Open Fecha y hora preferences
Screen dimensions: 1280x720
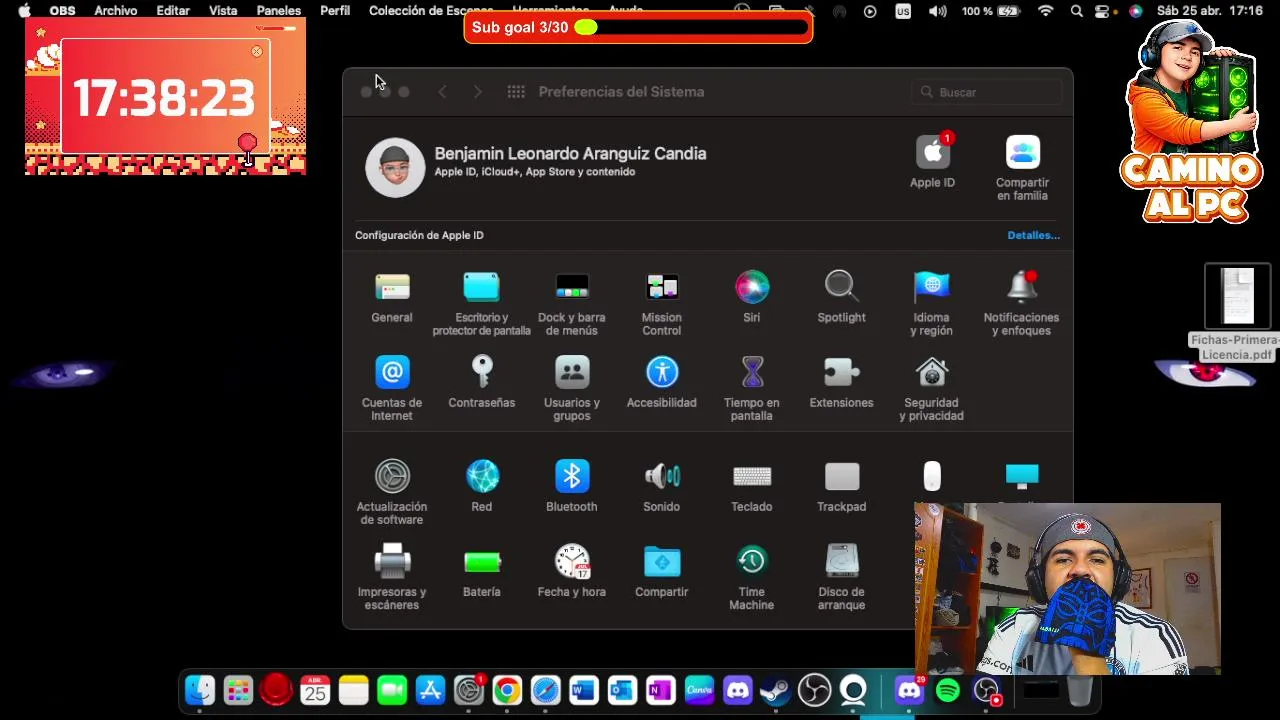coord(572,571)
